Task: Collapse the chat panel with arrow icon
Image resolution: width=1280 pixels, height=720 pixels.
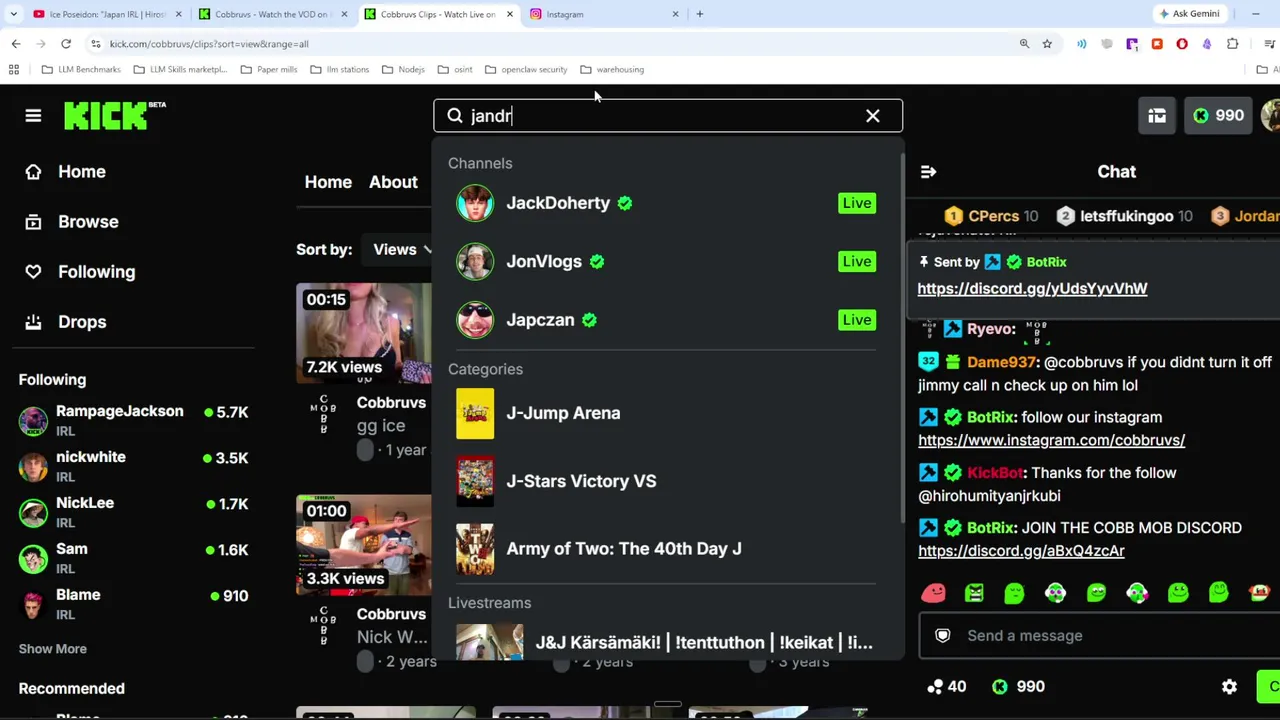Action: click(928, 172)
